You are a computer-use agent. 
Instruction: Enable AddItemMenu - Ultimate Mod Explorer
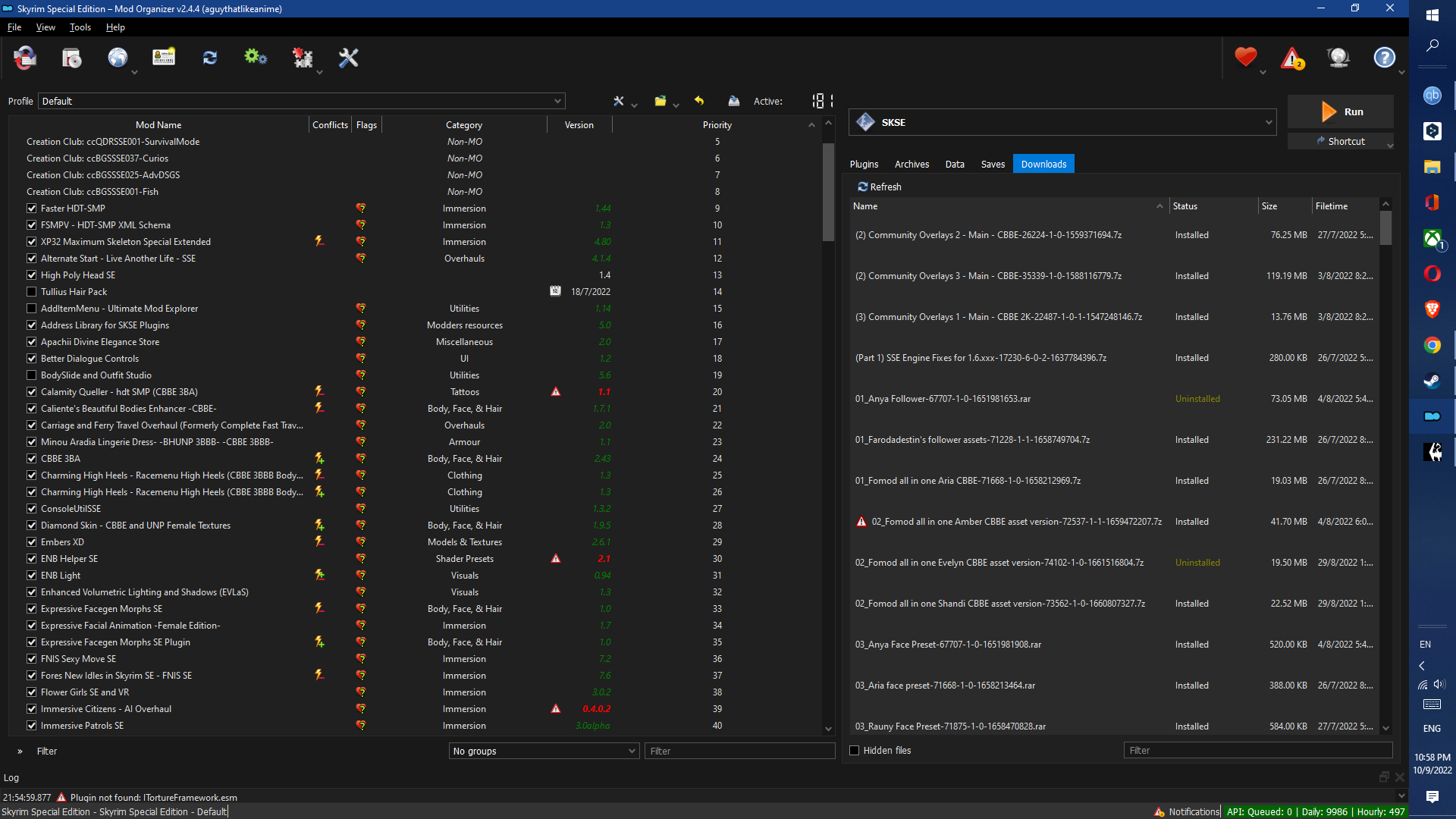32,309
